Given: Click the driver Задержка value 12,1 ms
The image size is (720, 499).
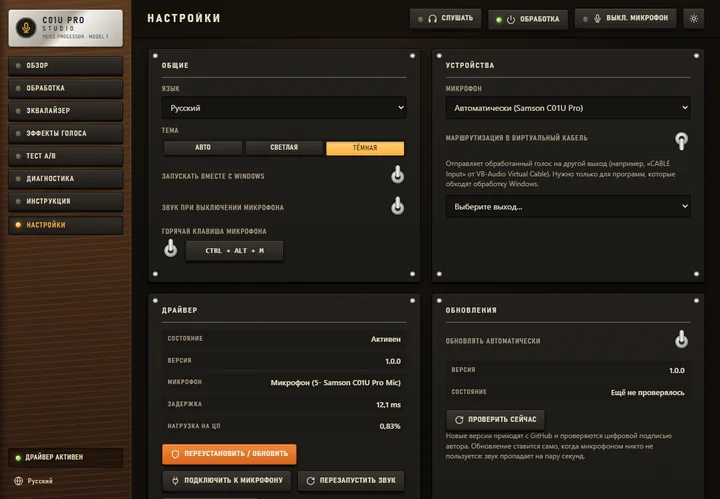Looking at the screenshot, I should tap(388, 405).
